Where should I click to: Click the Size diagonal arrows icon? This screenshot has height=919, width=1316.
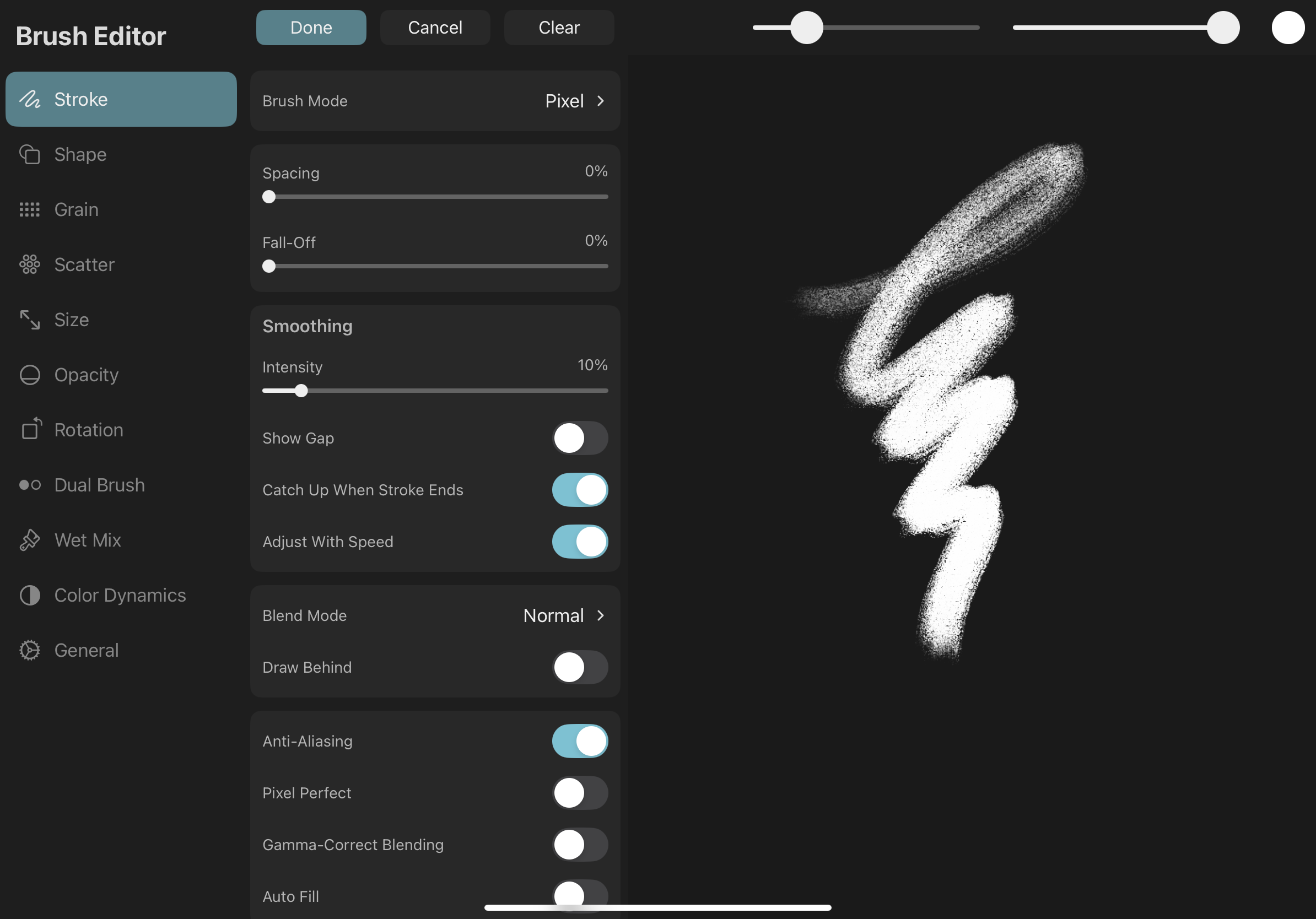pyautogui.click(x=30, y=320)
